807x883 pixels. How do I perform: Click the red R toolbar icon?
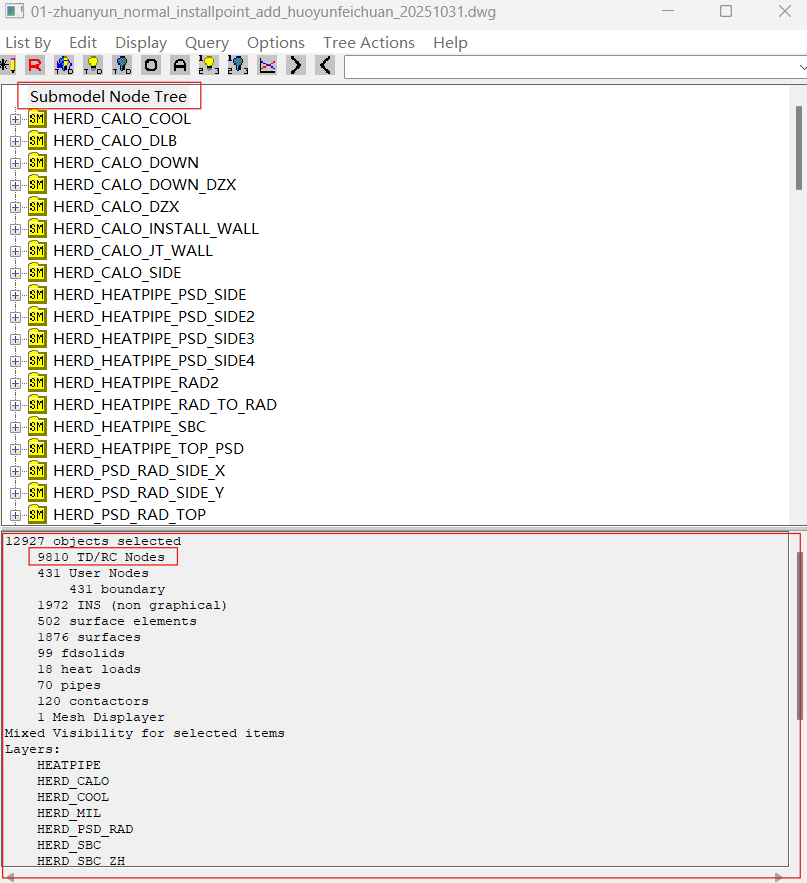click(35, 66)
